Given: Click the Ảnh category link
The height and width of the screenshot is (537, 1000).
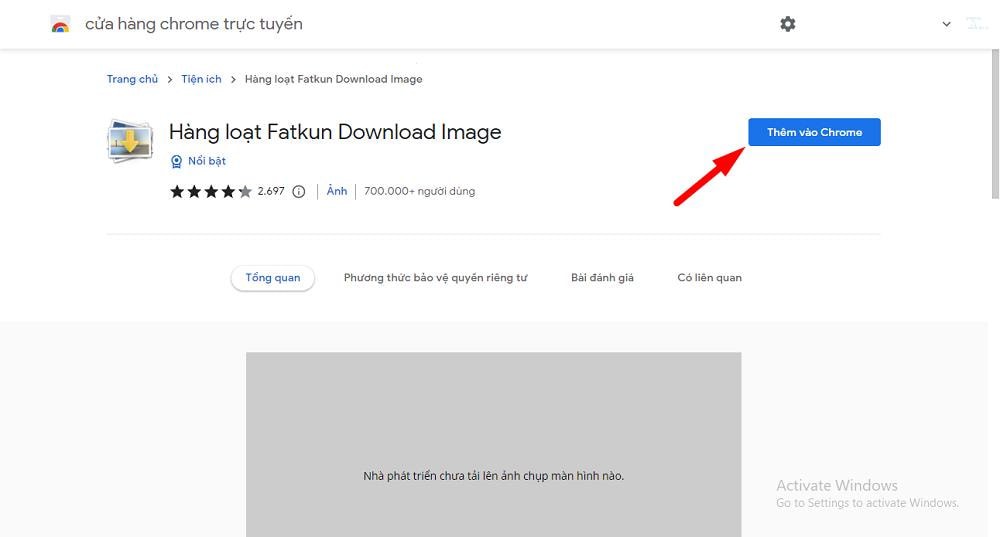Looking at the screenshot, I should click(337, 191).
